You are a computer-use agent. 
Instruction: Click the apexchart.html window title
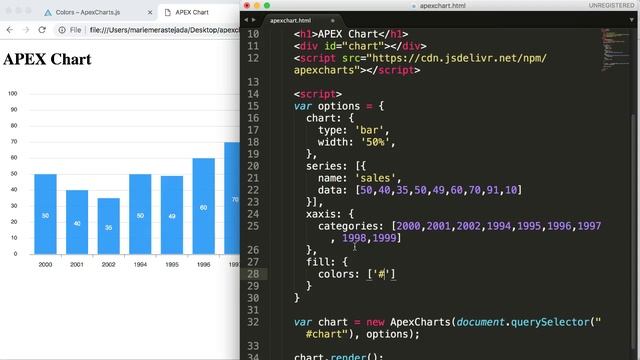click(442, 6)
